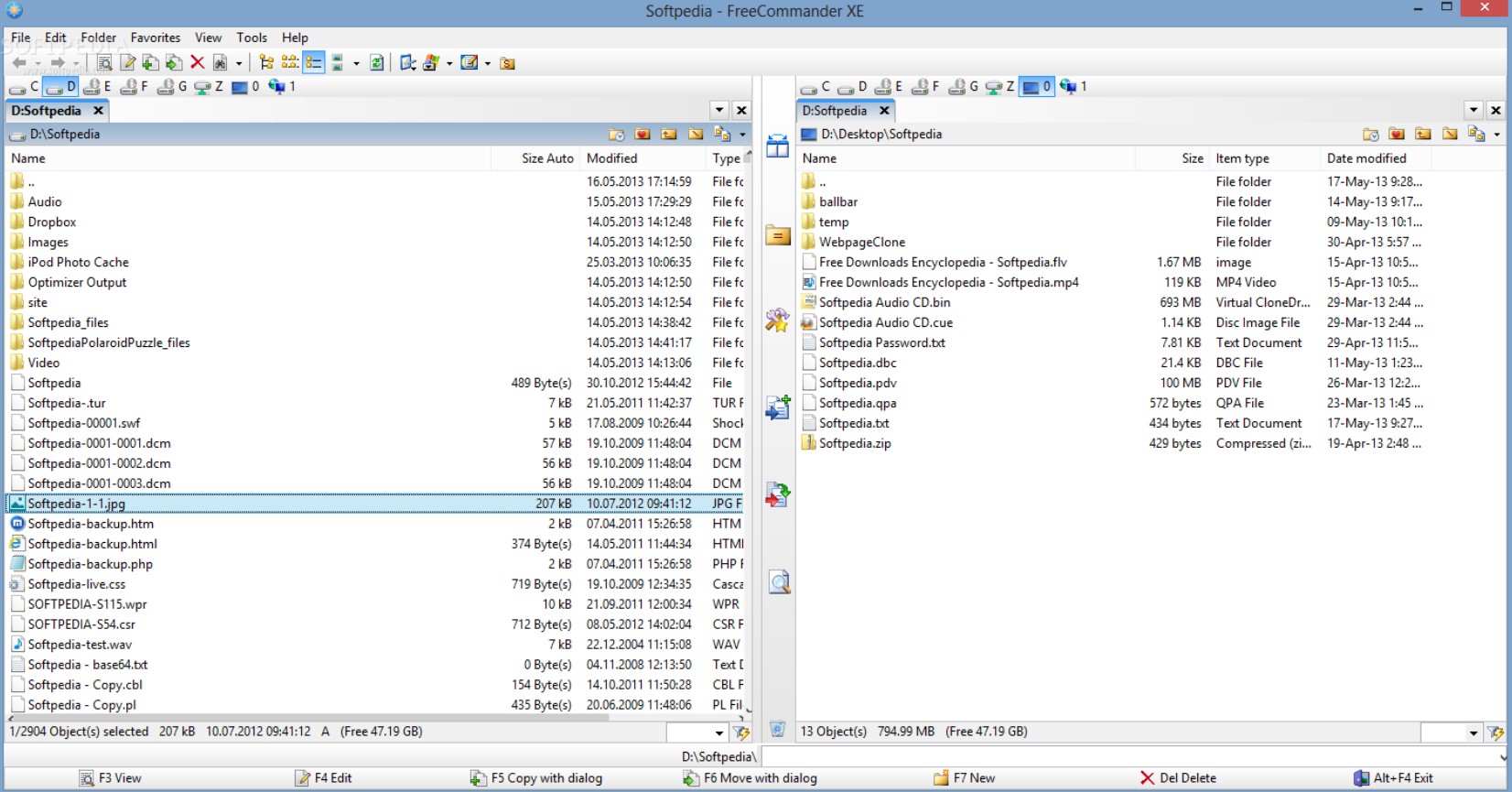Open the Help menu
This screenshot has height=792, width=1512.
click(295, 38)
